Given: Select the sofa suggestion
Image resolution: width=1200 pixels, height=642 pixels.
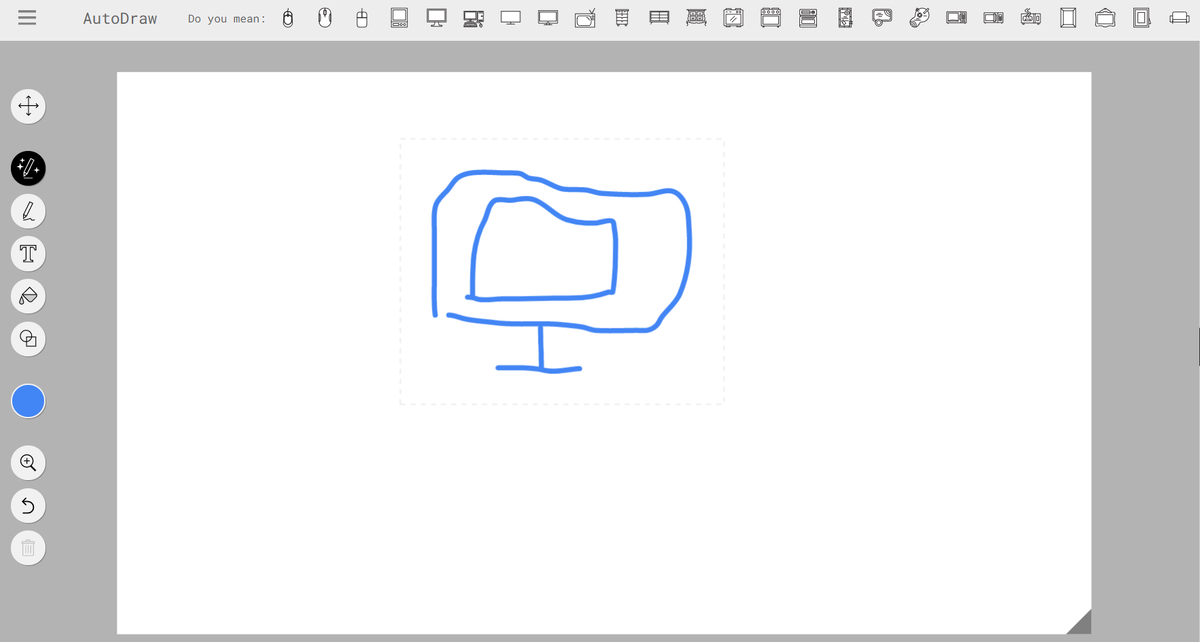Looking at the screenshot, I should coord(1179,18).
